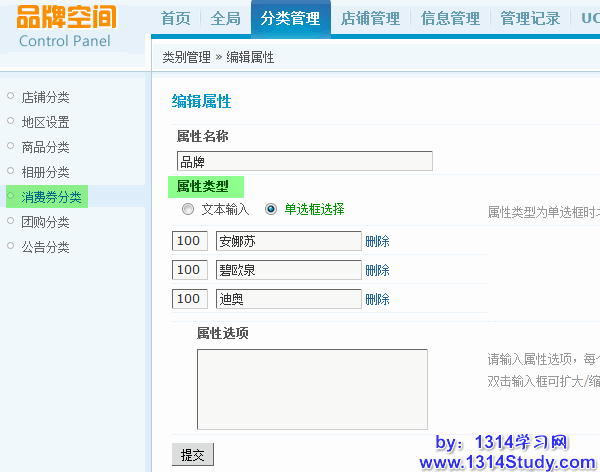Screen dimensions: 600x472
Task: Open the 店铺管理 tab
Action: (x=370, y=19)
